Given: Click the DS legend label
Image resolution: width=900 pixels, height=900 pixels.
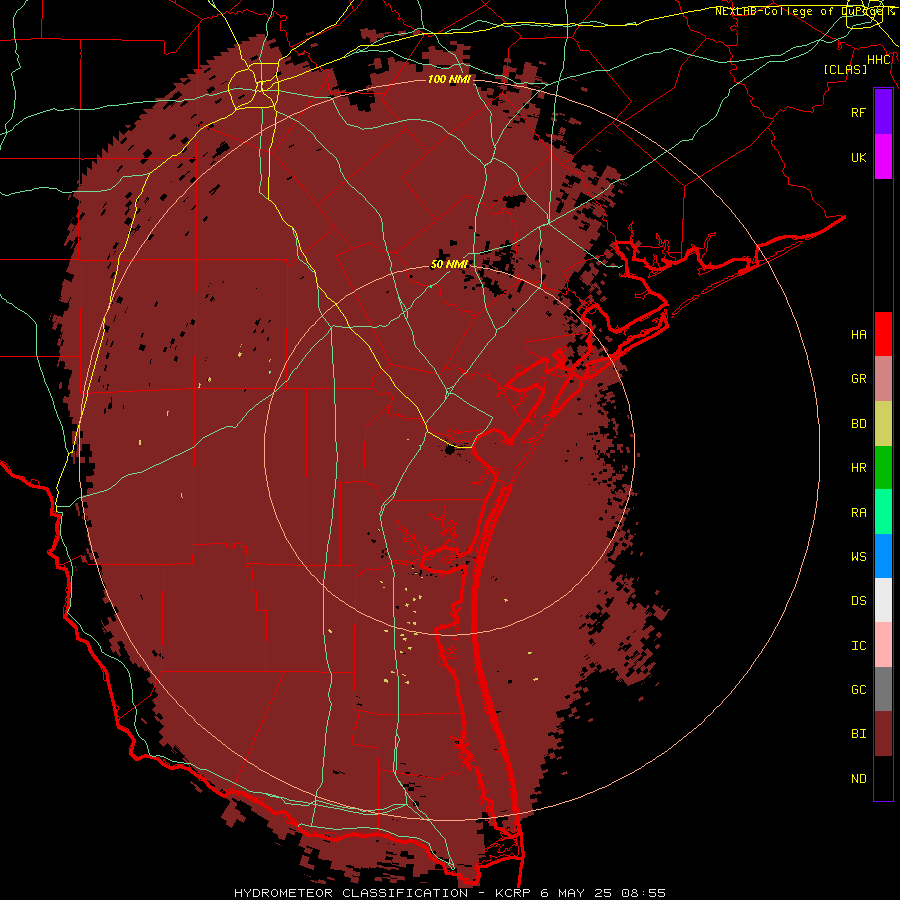Looking at the screenshot, I should [x=858, y=601].
